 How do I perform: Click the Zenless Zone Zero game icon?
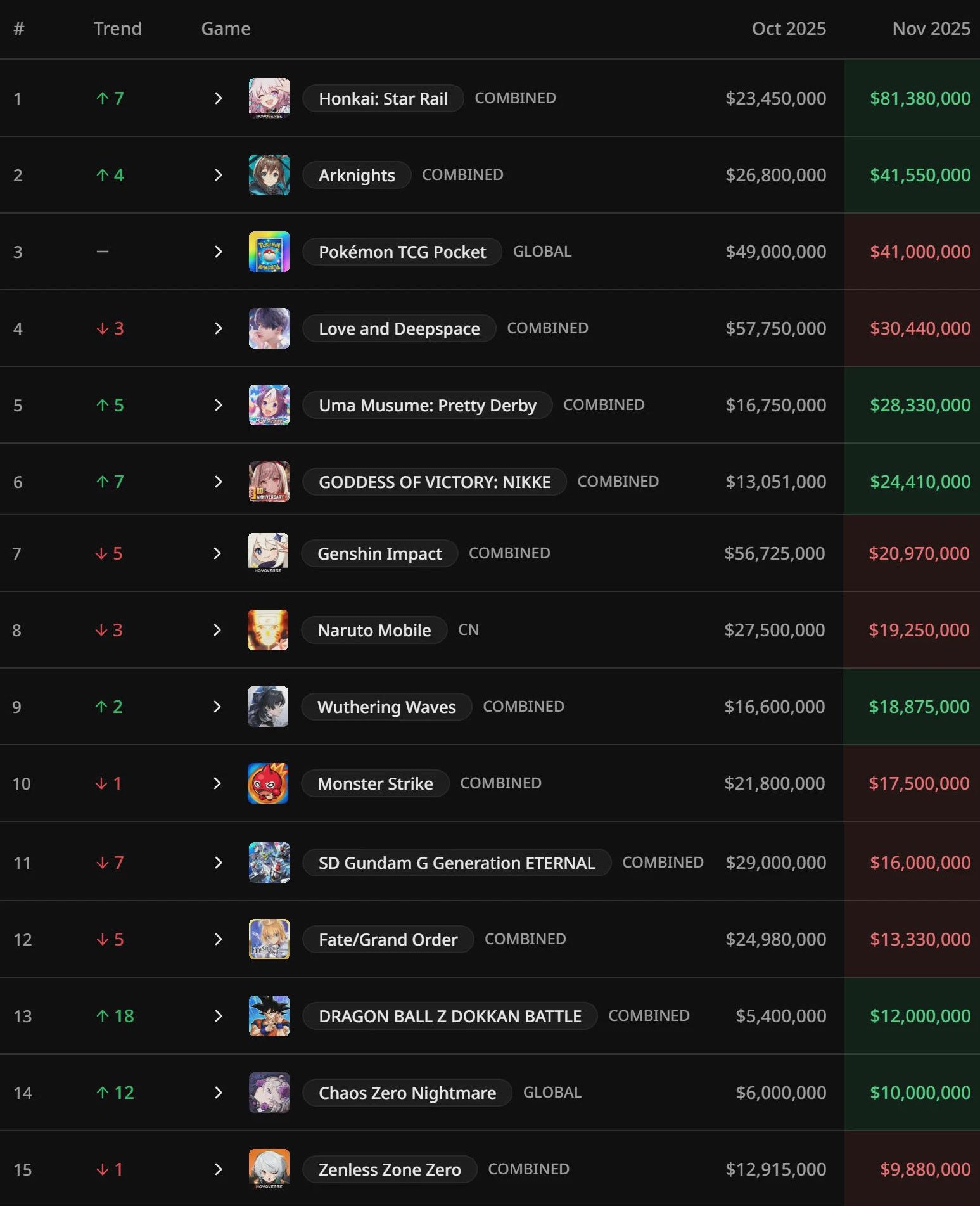pos(269,1169)
